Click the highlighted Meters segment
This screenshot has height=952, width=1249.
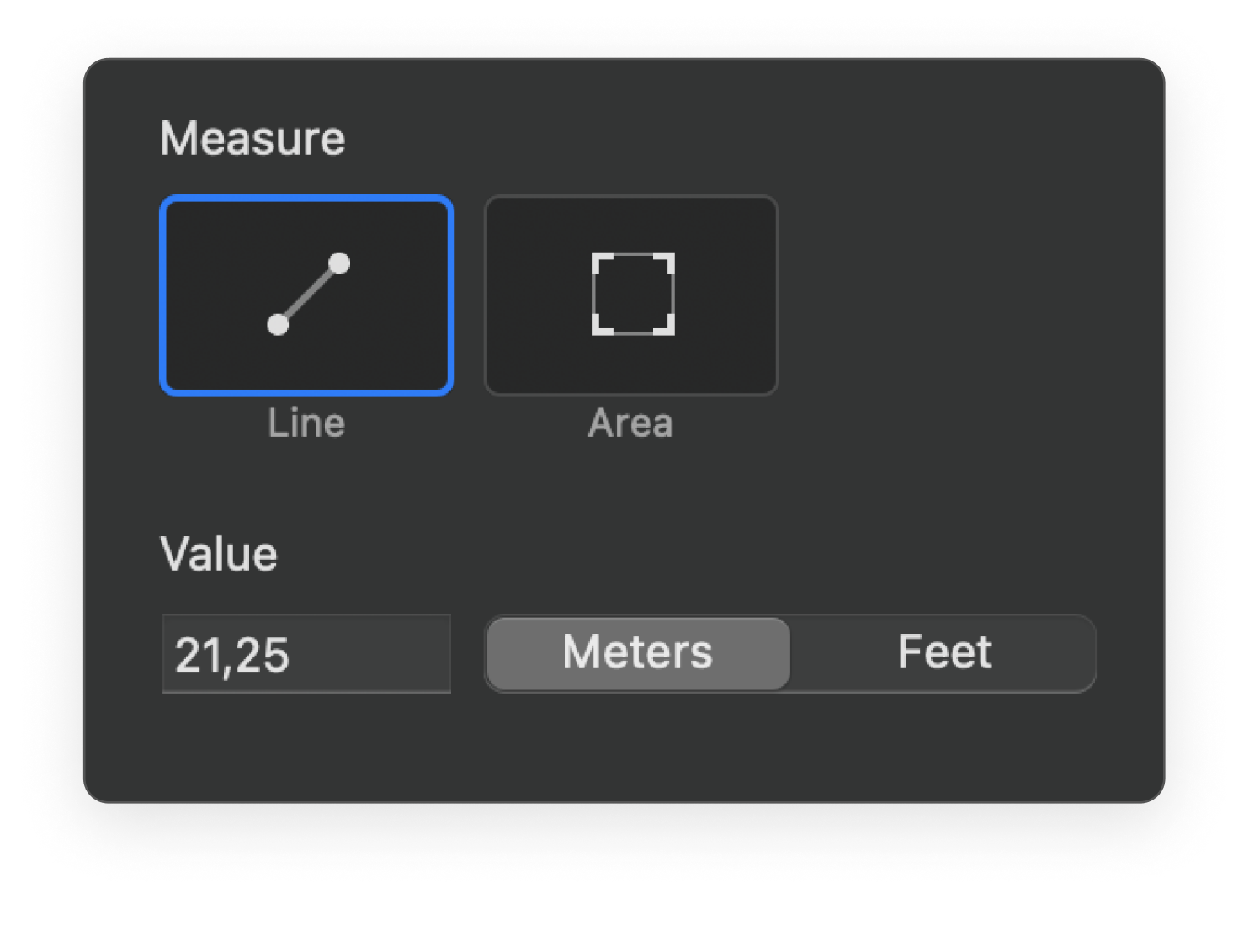638,653
